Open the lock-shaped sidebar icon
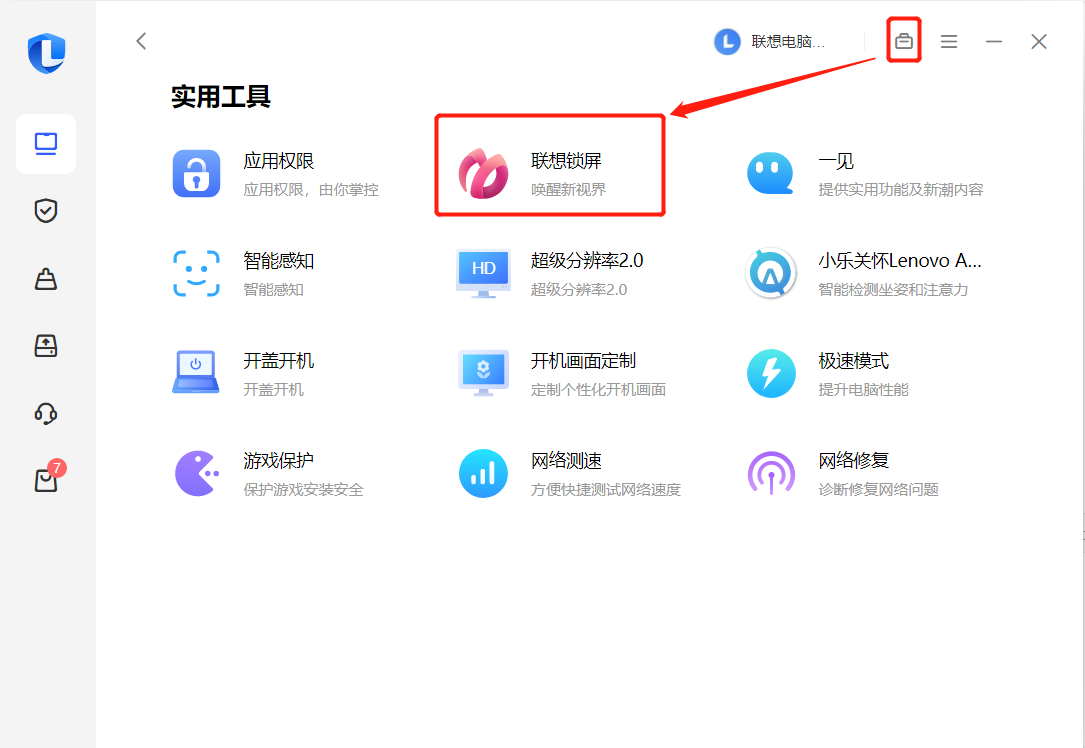1085x748 pixels. click(x=46, y=278)
